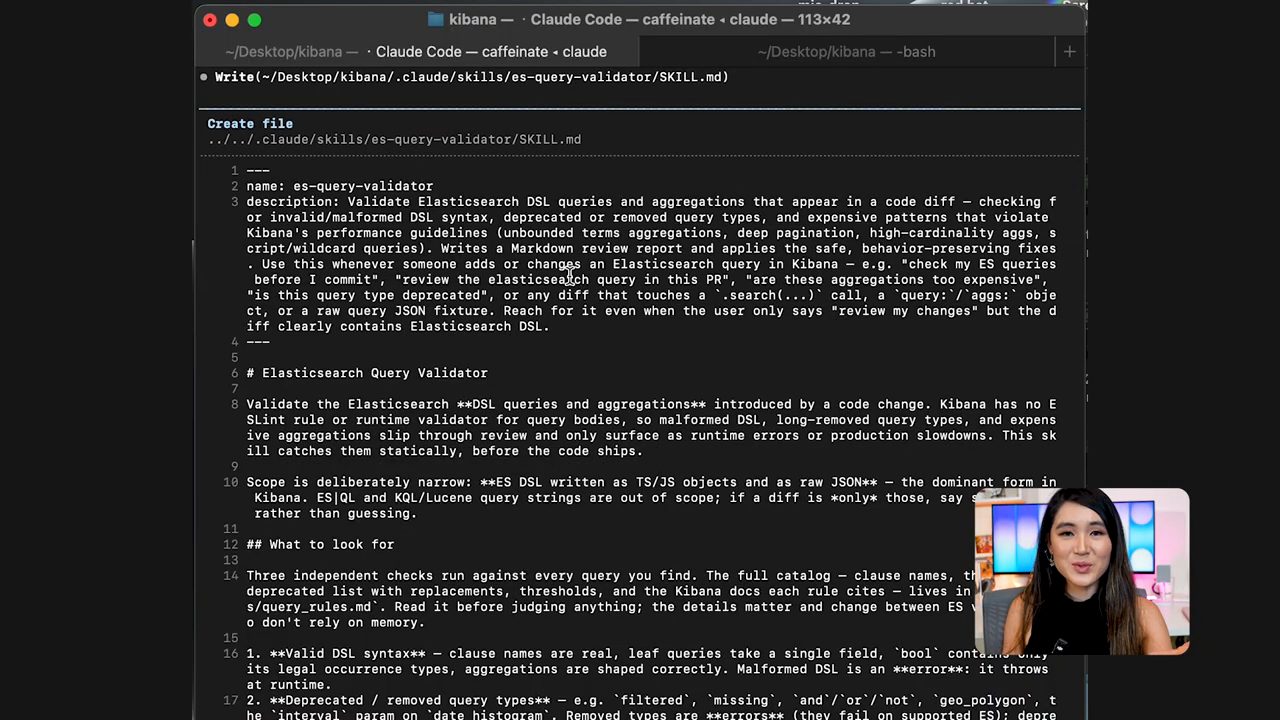
Task: Minimize the terminal window with yellow button
Action: [x=232, y=19]
